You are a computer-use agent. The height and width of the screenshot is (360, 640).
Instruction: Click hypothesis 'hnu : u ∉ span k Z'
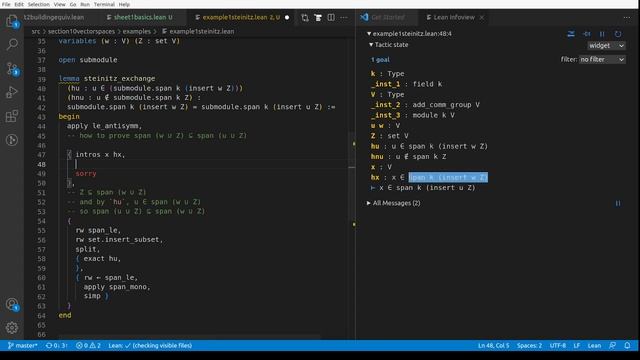click(x=409, y=157)
